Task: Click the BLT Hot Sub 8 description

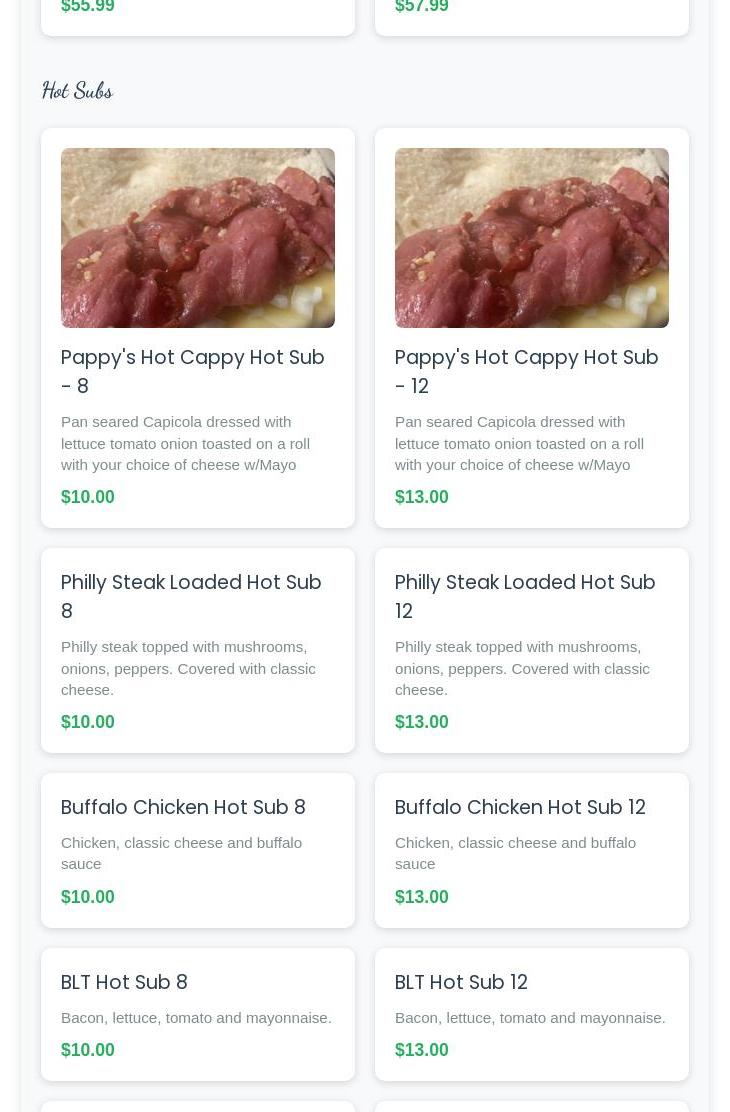Action: coord(196,1018)
